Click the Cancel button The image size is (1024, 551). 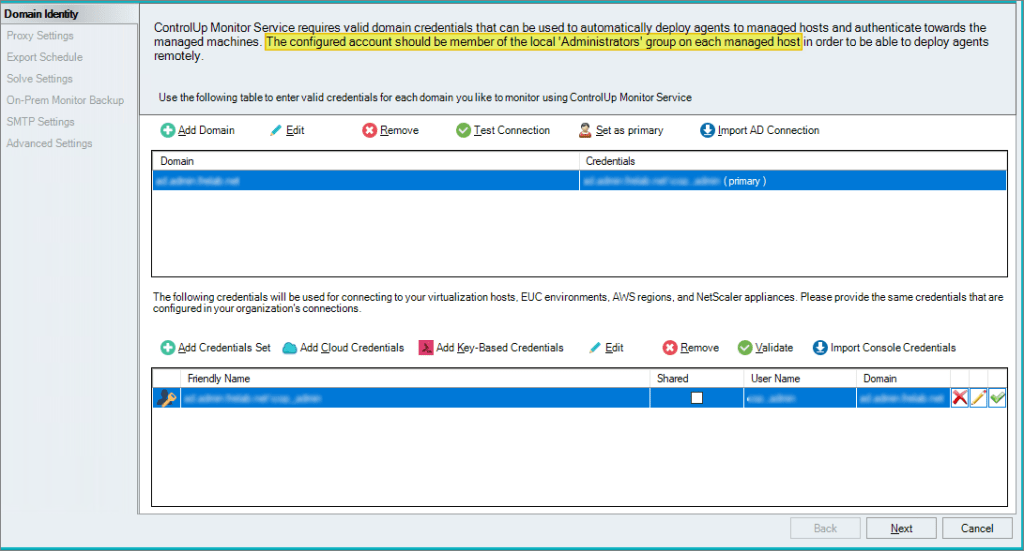(976, 528)
